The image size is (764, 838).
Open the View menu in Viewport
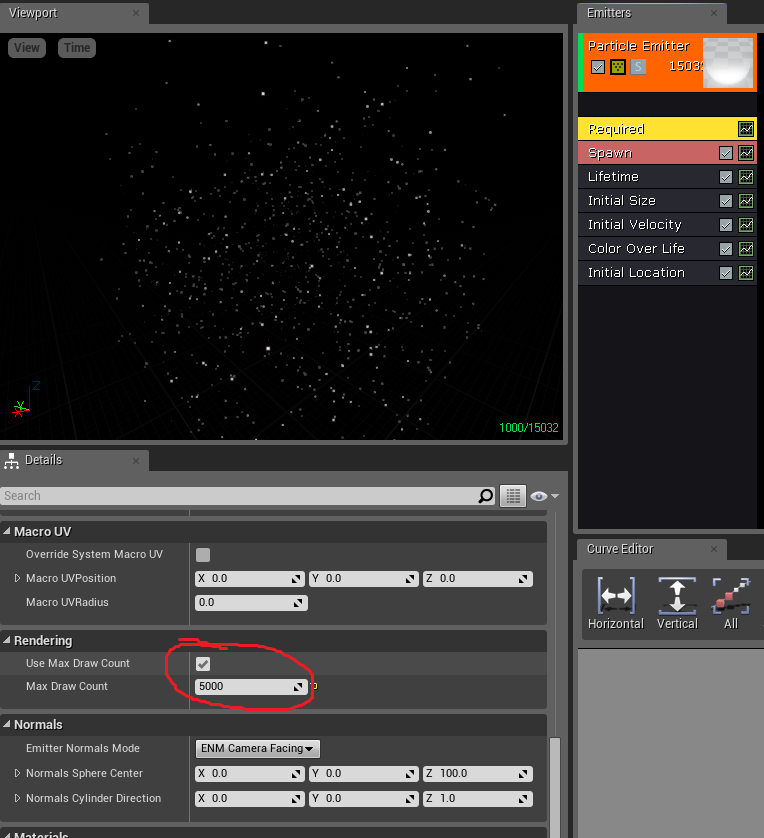(x=27, y=48)
